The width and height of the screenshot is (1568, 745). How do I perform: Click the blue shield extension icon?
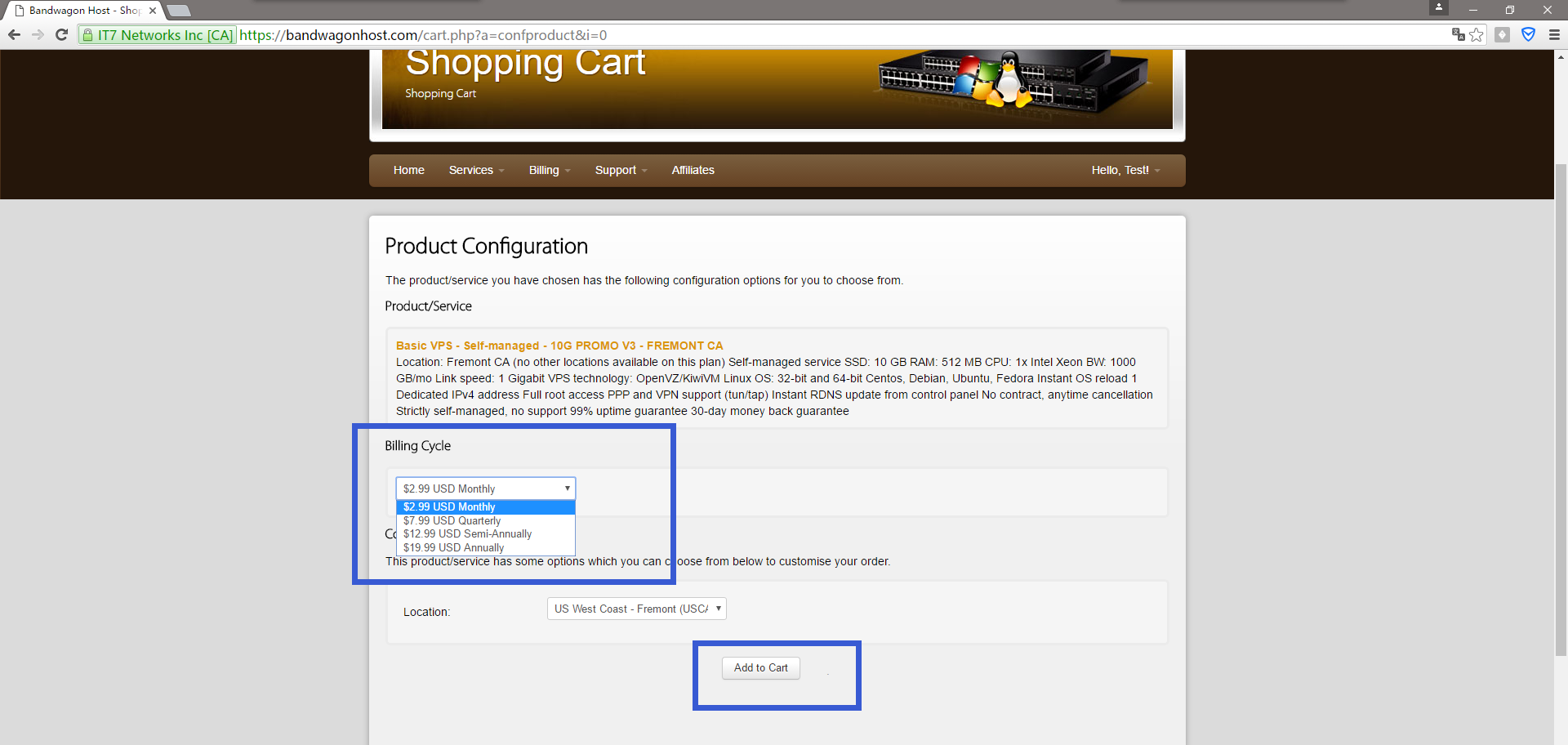(1528, 34)
